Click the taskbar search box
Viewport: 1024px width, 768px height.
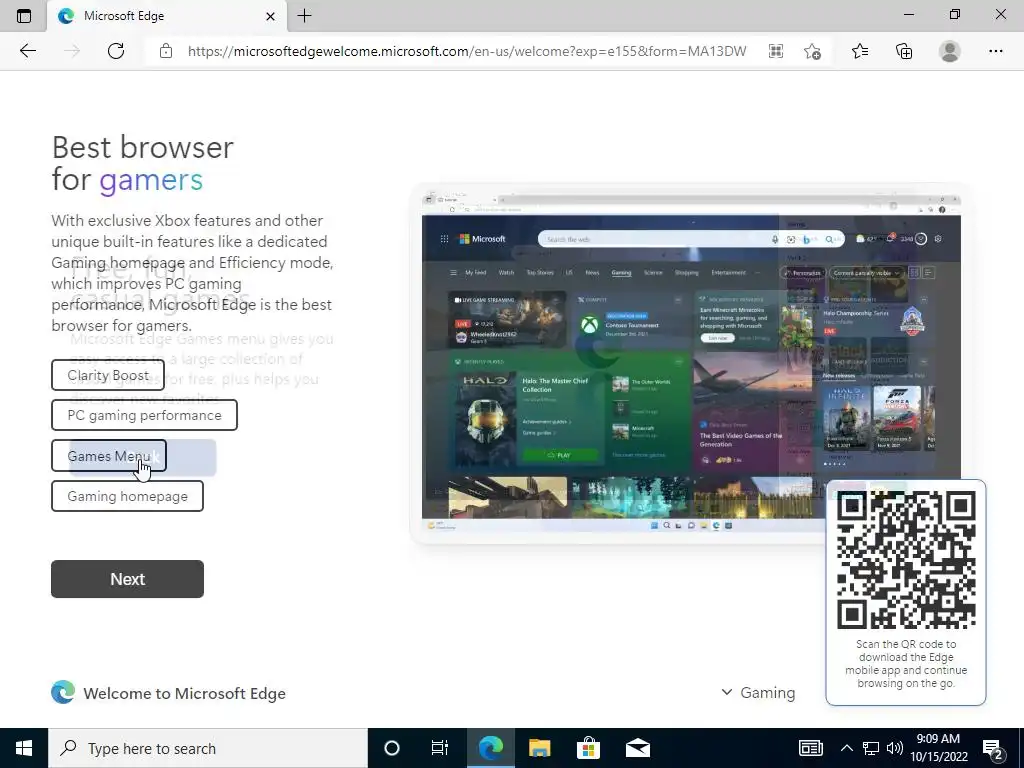click(208, 748)
